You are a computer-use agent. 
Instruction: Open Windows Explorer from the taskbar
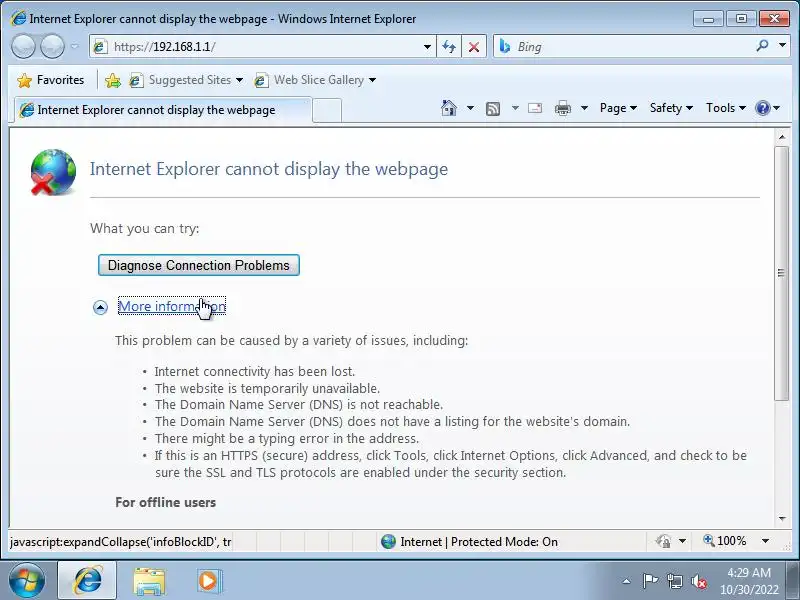148,581
